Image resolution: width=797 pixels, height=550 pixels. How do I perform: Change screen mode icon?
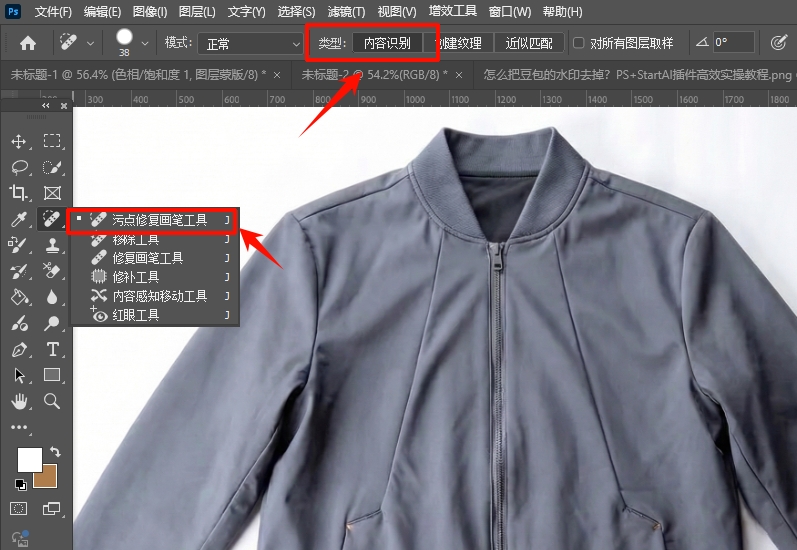[x=51, y=508]
